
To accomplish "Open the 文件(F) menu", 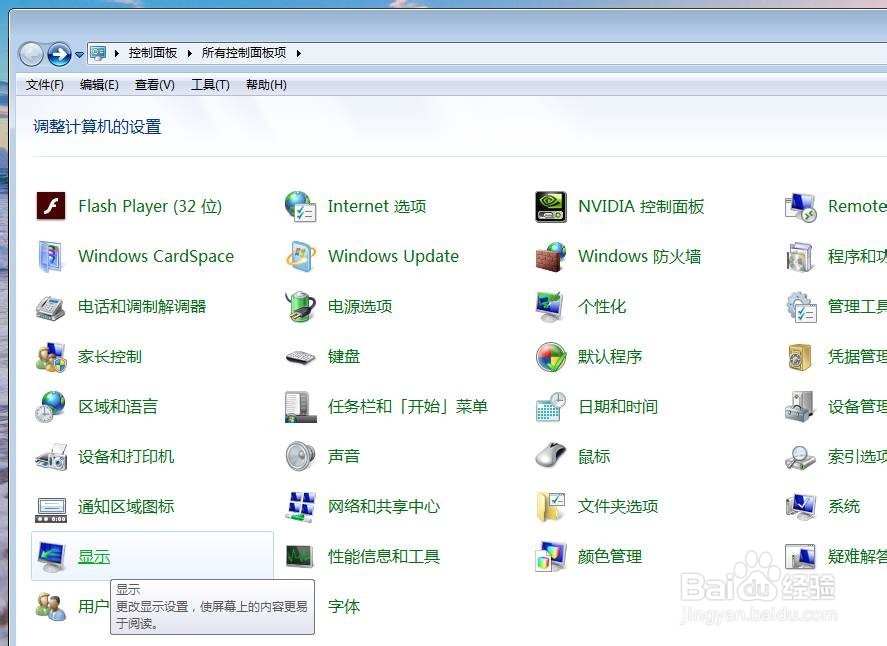I will [45, 85].
